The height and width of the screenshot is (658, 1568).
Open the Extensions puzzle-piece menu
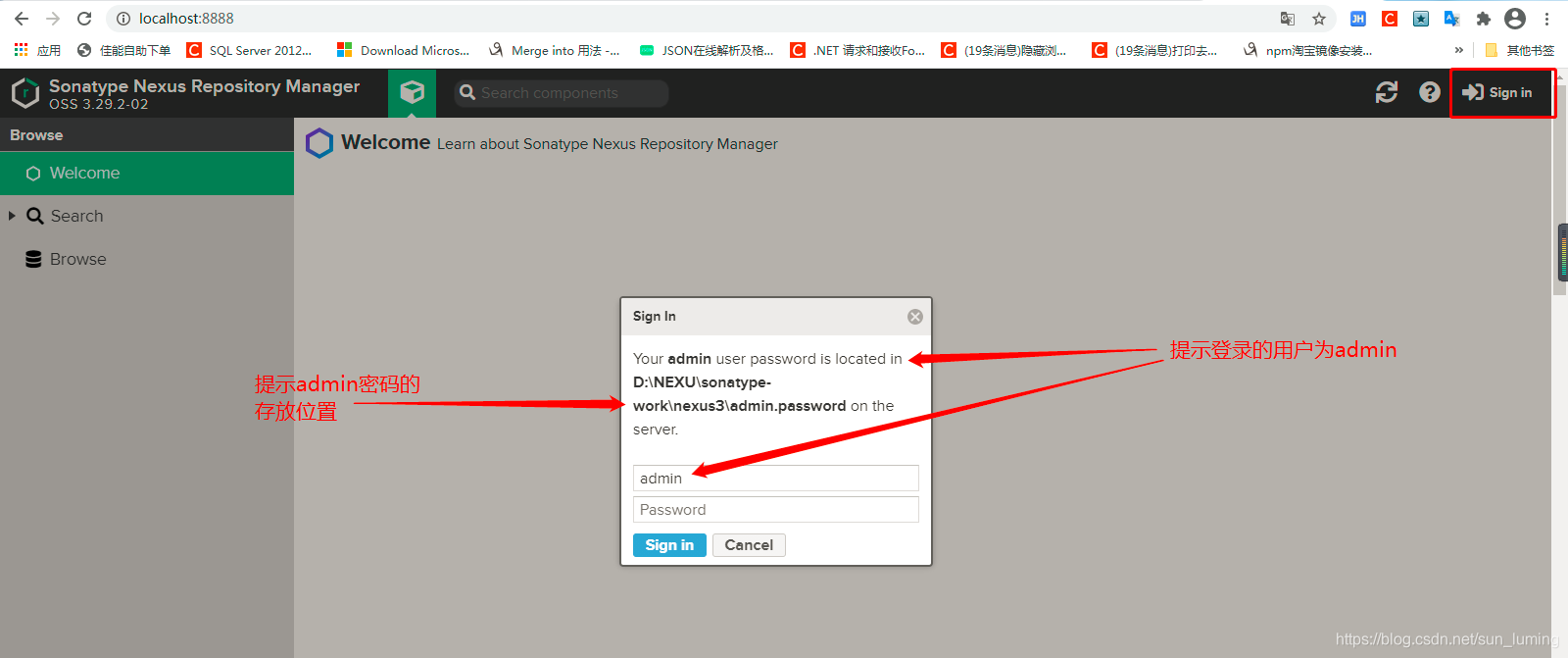tap(1484, 19)
